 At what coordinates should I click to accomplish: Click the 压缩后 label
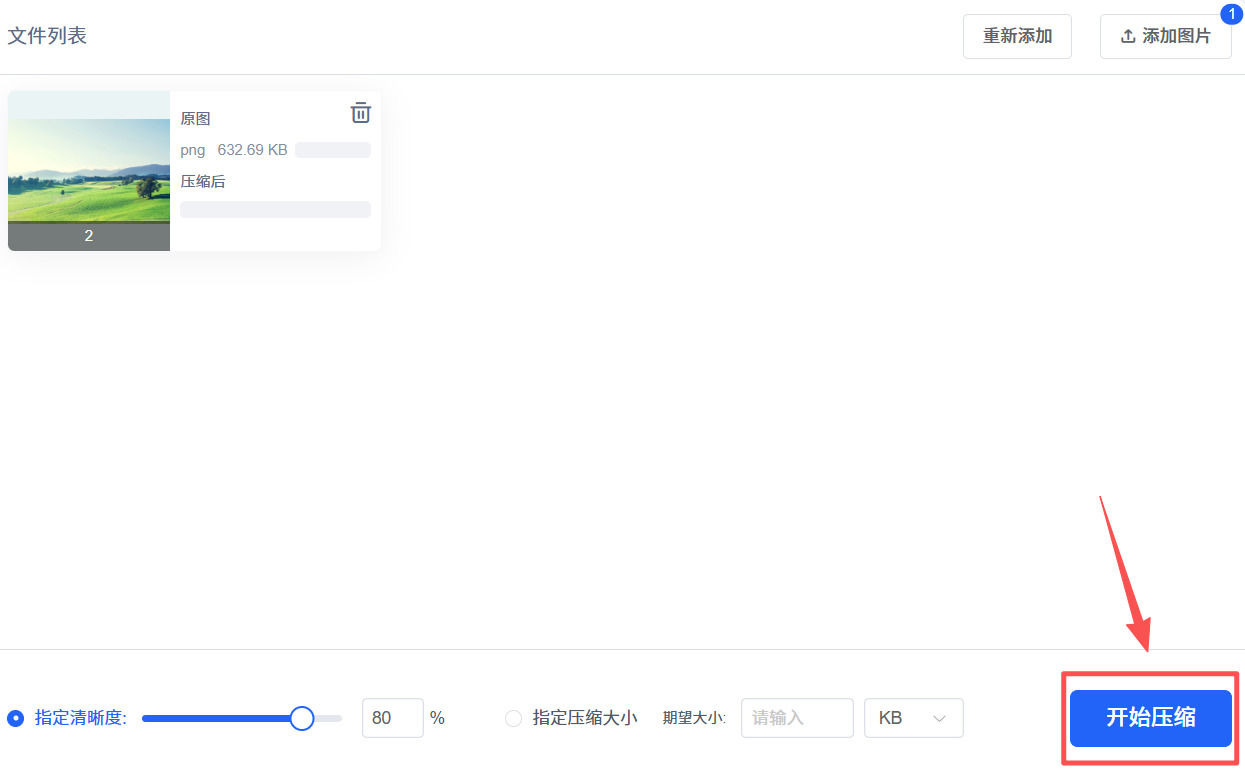pyautogui.click(x=203, y=181)
